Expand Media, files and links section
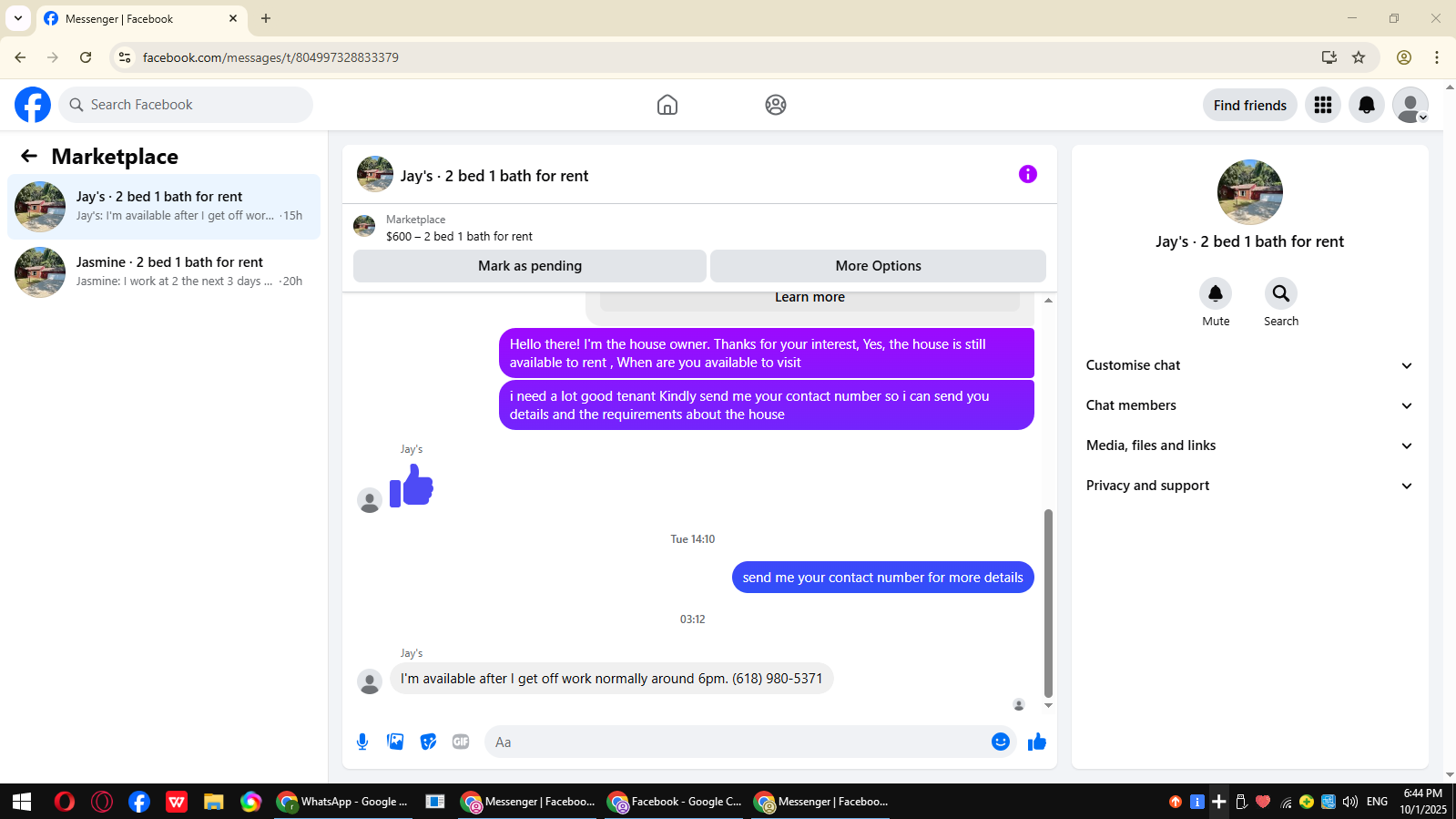Image resolution: width=1456 pixels, height=819 pixels. pos(1249,445)
